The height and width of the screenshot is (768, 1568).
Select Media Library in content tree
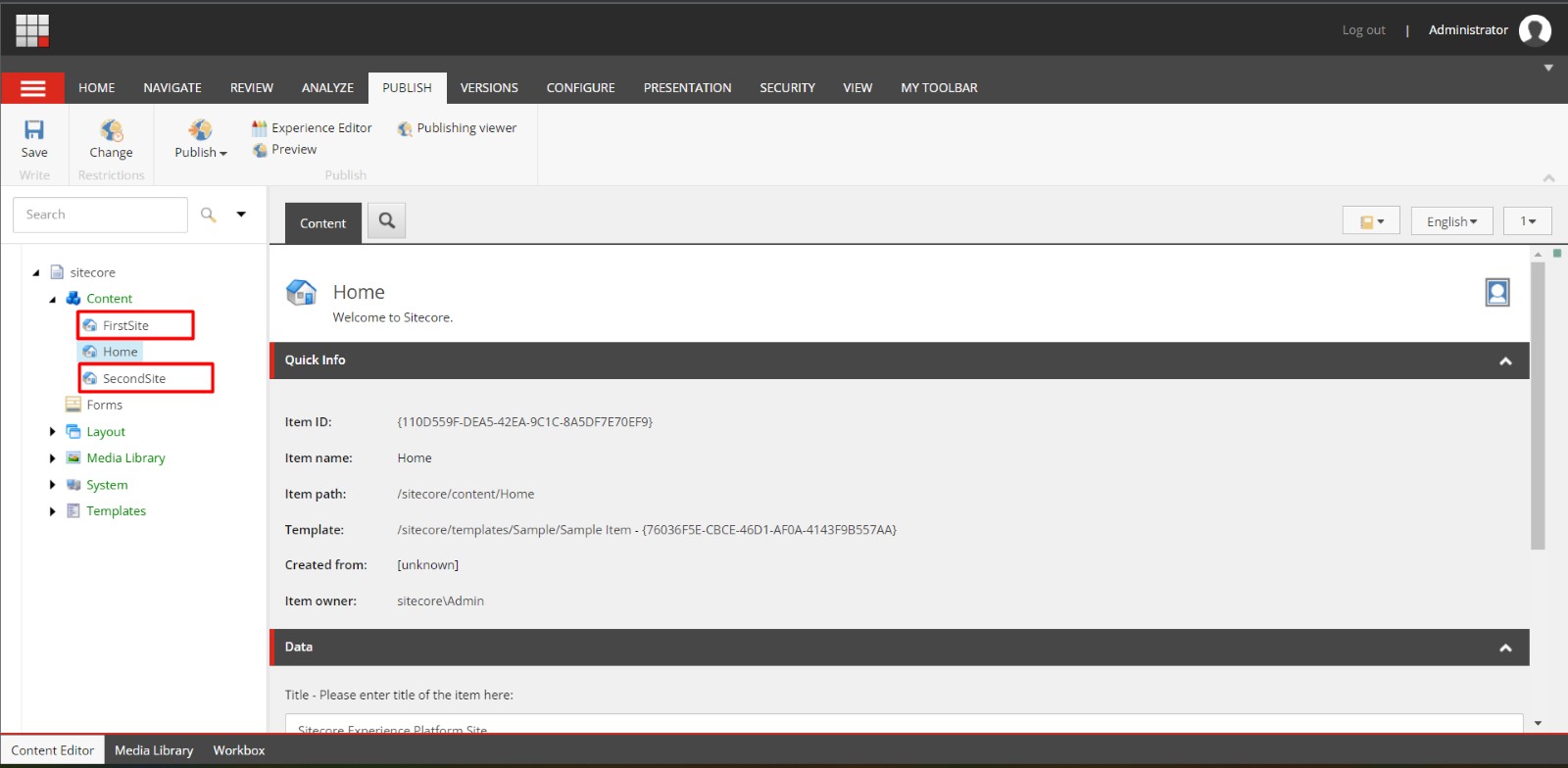tap(116, 458)
